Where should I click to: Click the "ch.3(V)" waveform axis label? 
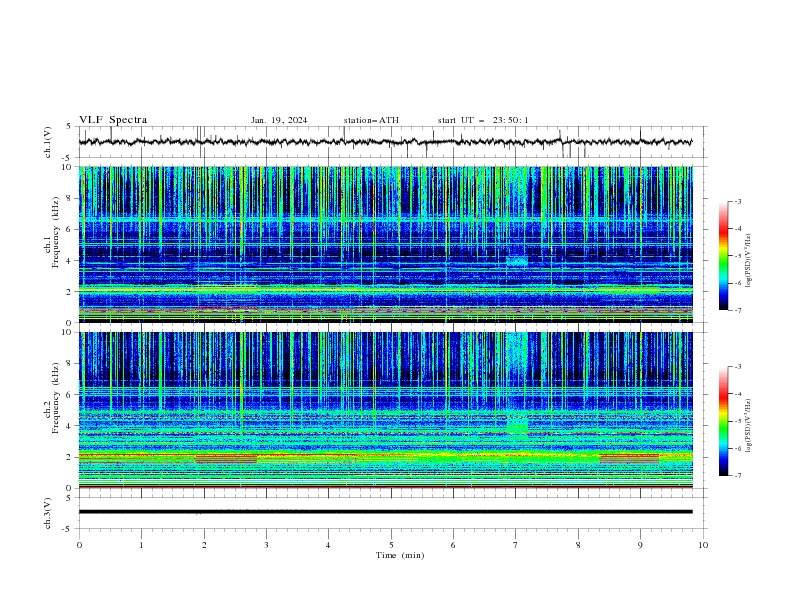(x=48, y=513)
